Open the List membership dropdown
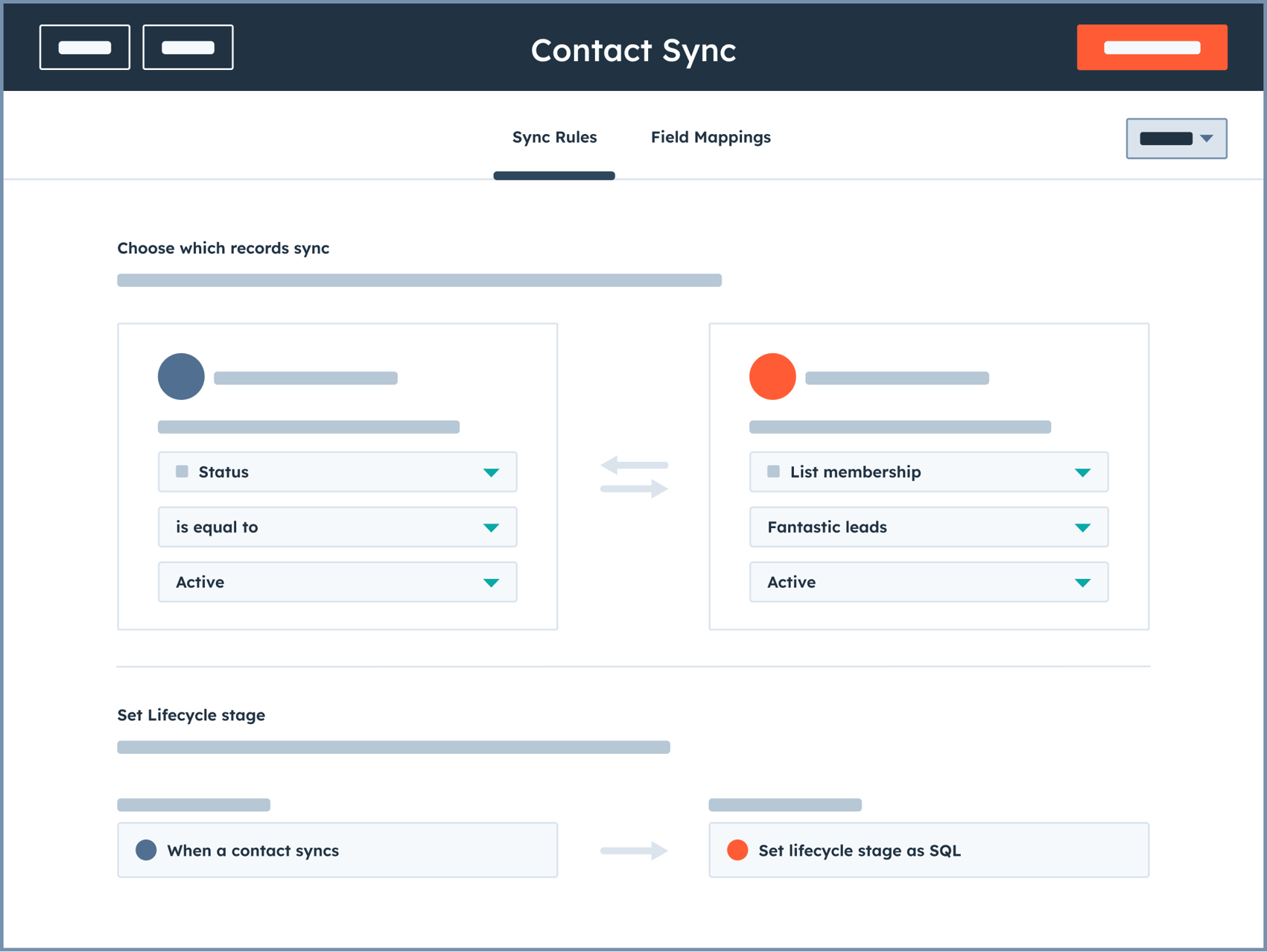Screen dimensions: 1267x952 [928, 472]
